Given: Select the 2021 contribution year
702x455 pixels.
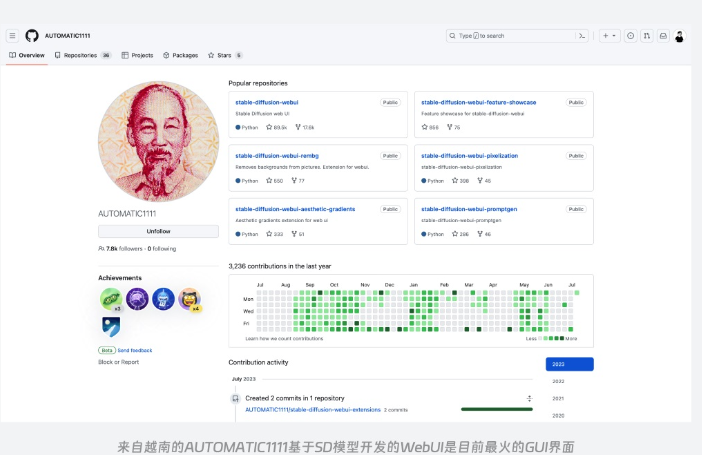Looking at the screenshot, I should tap(558, 399).
